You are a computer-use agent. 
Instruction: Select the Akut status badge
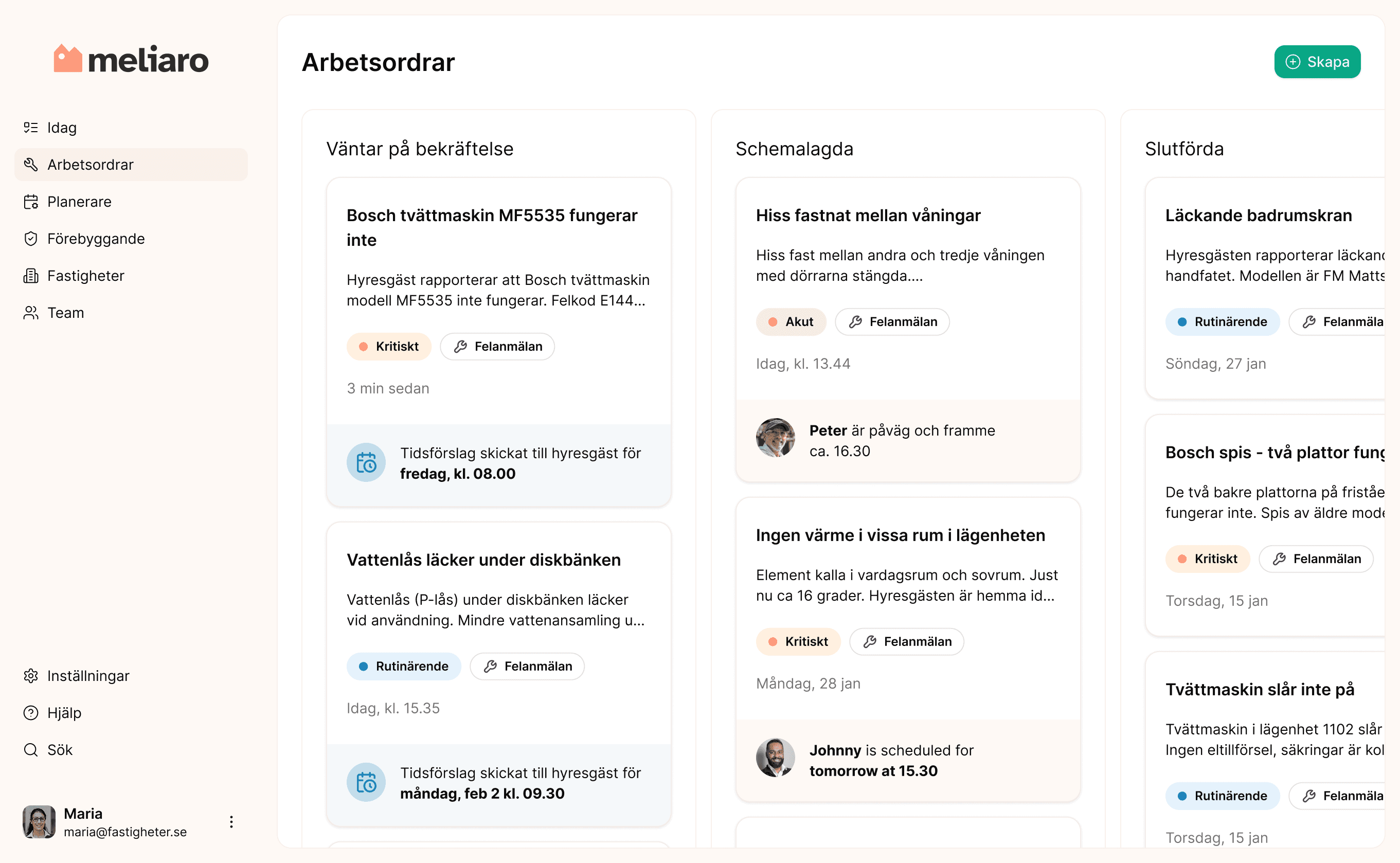coord(791,321)
